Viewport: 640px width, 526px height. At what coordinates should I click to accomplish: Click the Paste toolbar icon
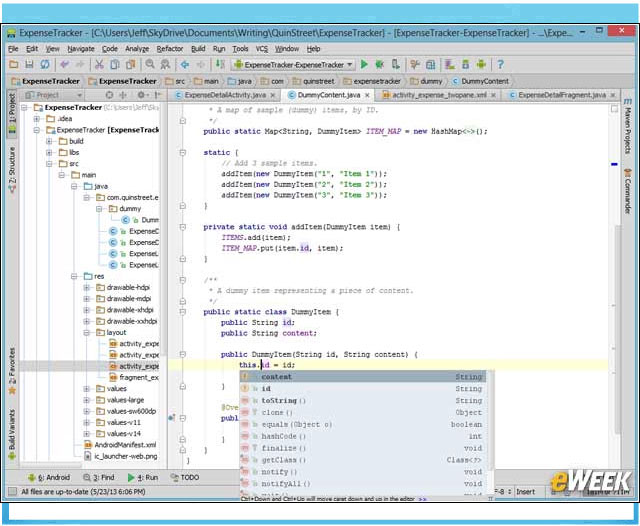coord(131,64)
